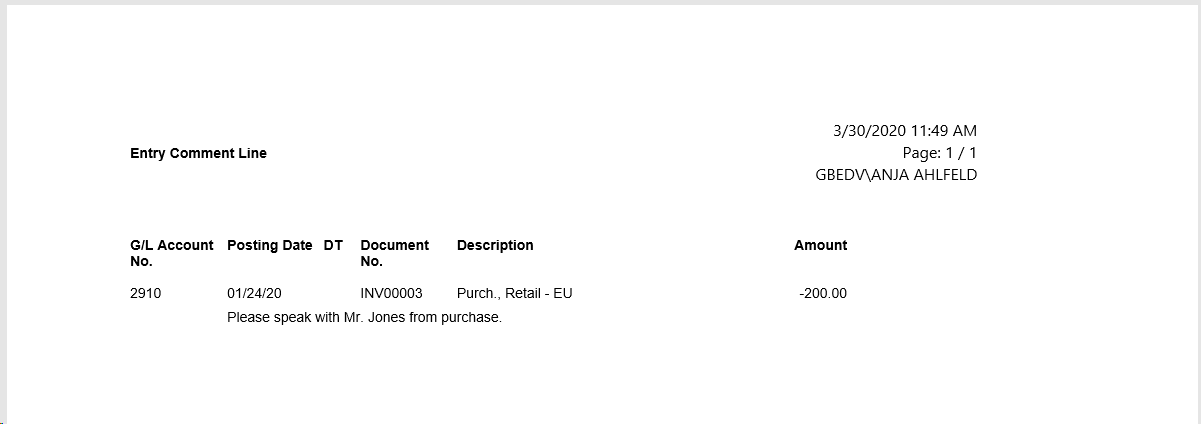
Task: Select the description Purch., Retail - EU
Action: (514, 294)
